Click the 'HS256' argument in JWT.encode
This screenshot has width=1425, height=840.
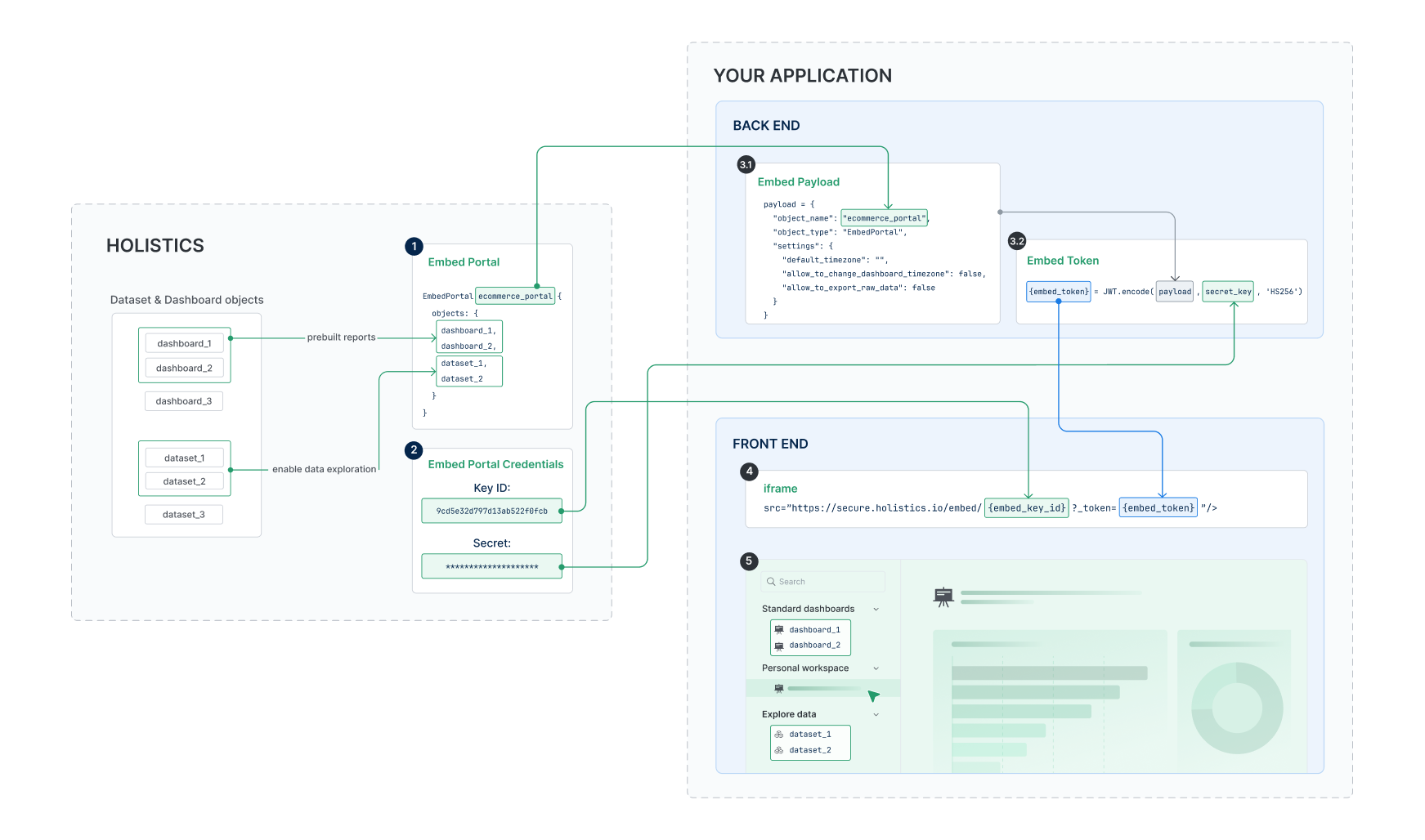(x=1284, y=292)
